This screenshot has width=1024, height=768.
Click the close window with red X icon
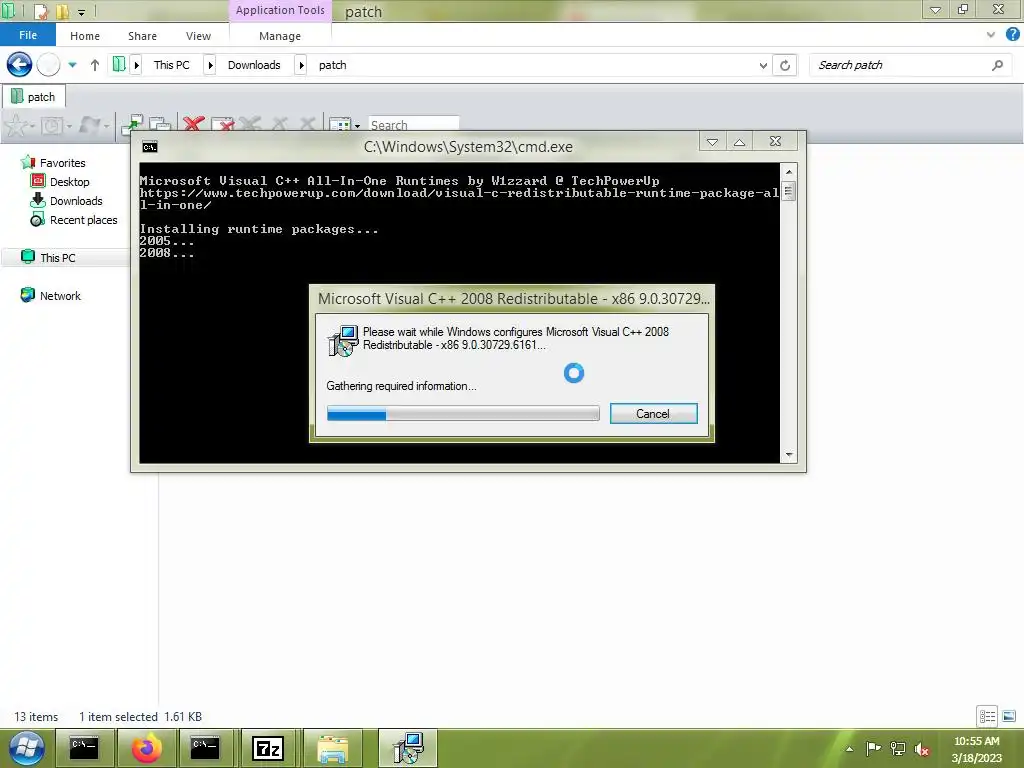[x=223, y=125]
